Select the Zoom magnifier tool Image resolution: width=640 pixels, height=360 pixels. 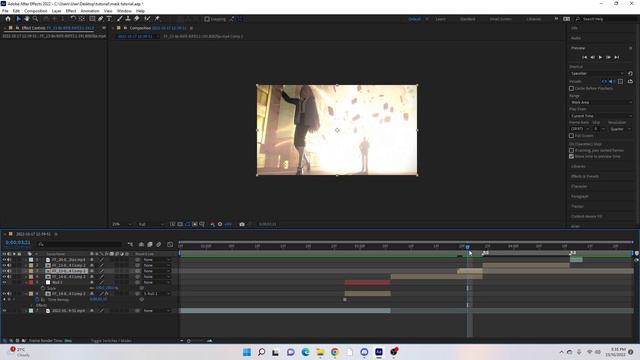(36, 19)
